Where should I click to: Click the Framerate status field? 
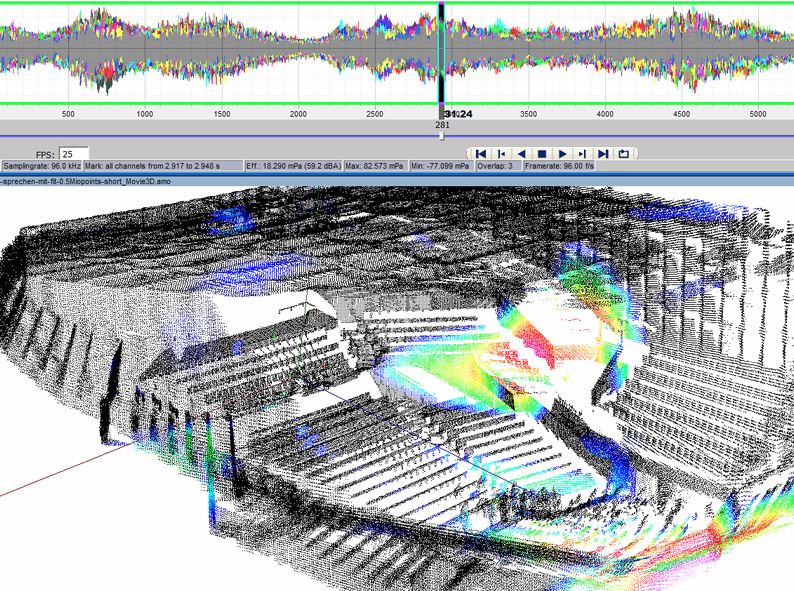tap(560, 166)
